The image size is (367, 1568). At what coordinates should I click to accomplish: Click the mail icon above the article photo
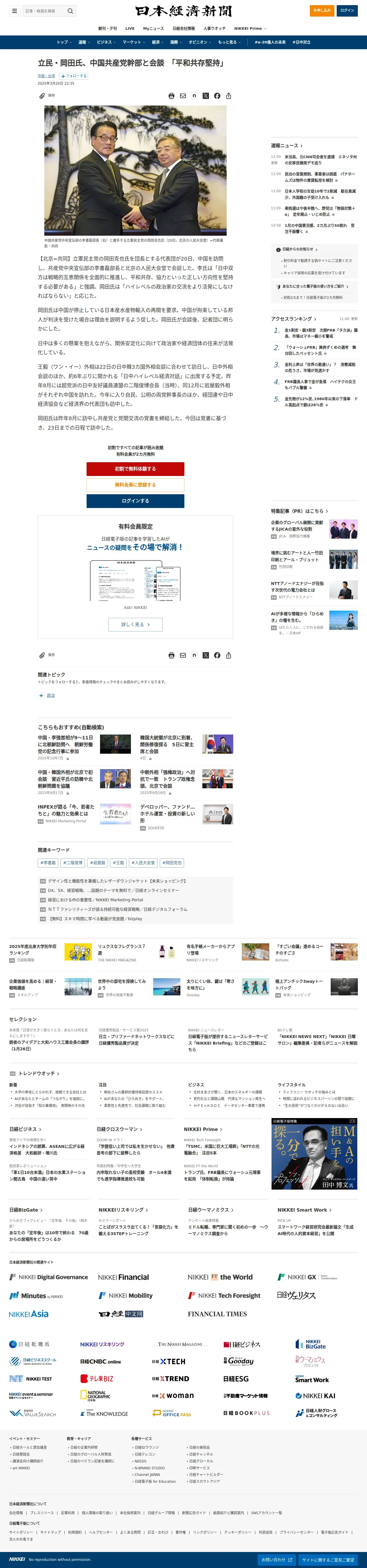point(183,96)
